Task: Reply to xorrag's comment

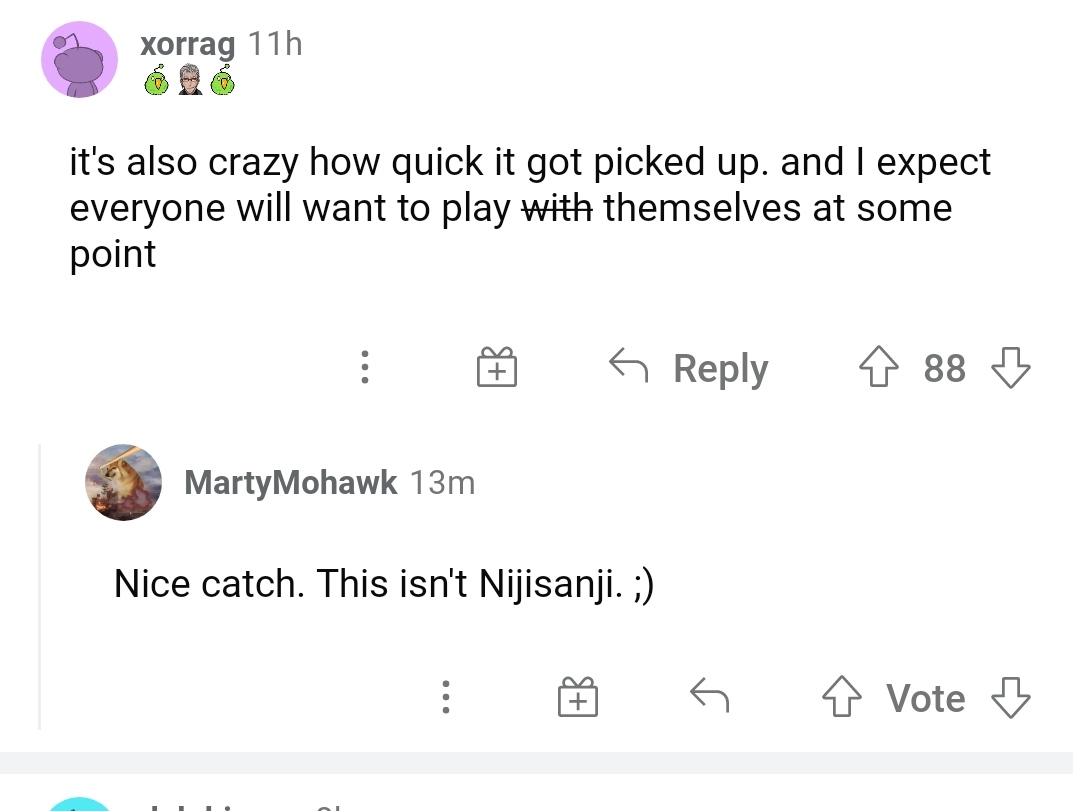Action: [x=690, y=368]
